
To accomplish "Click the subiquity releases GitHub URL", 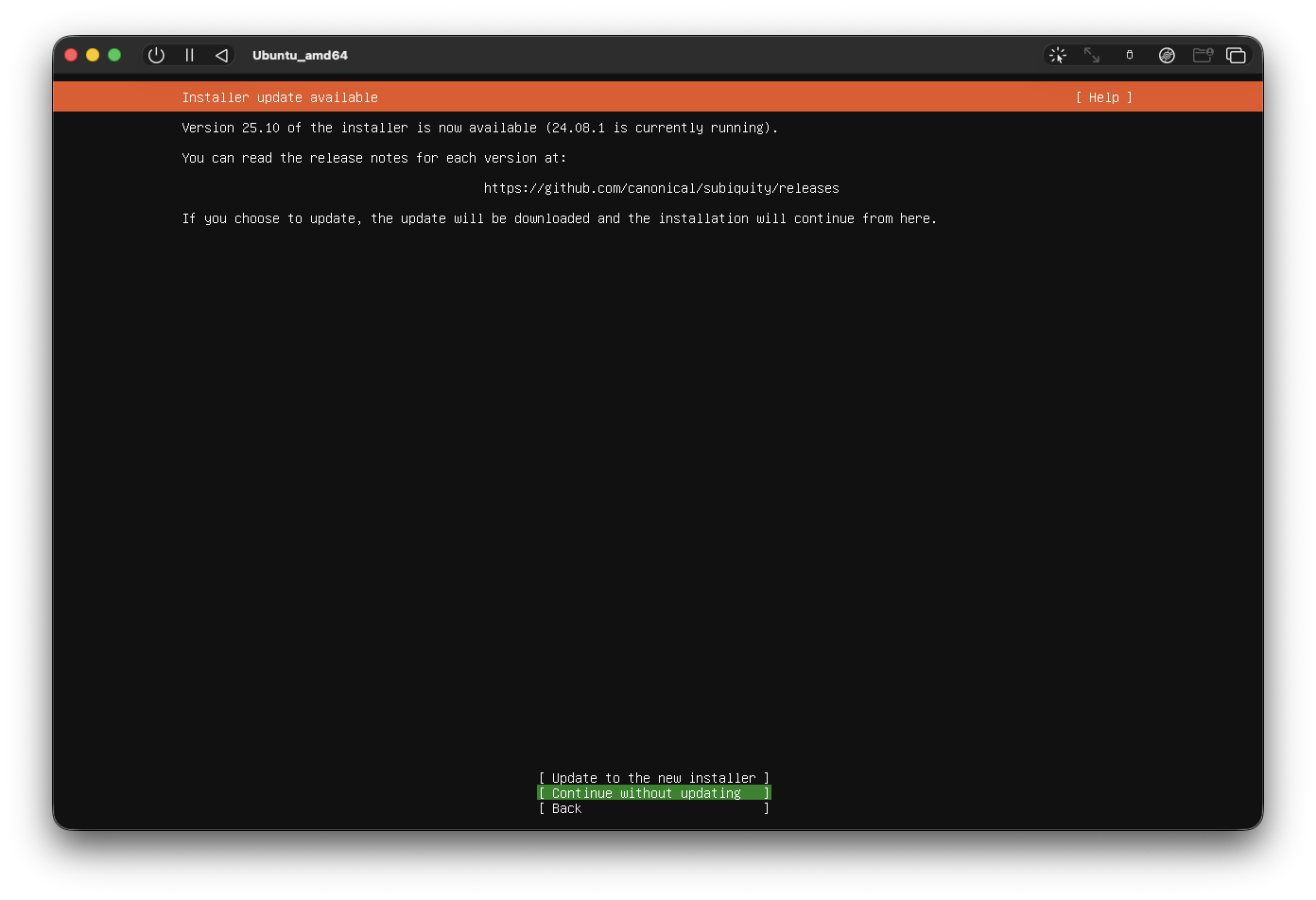I will 661,188.
